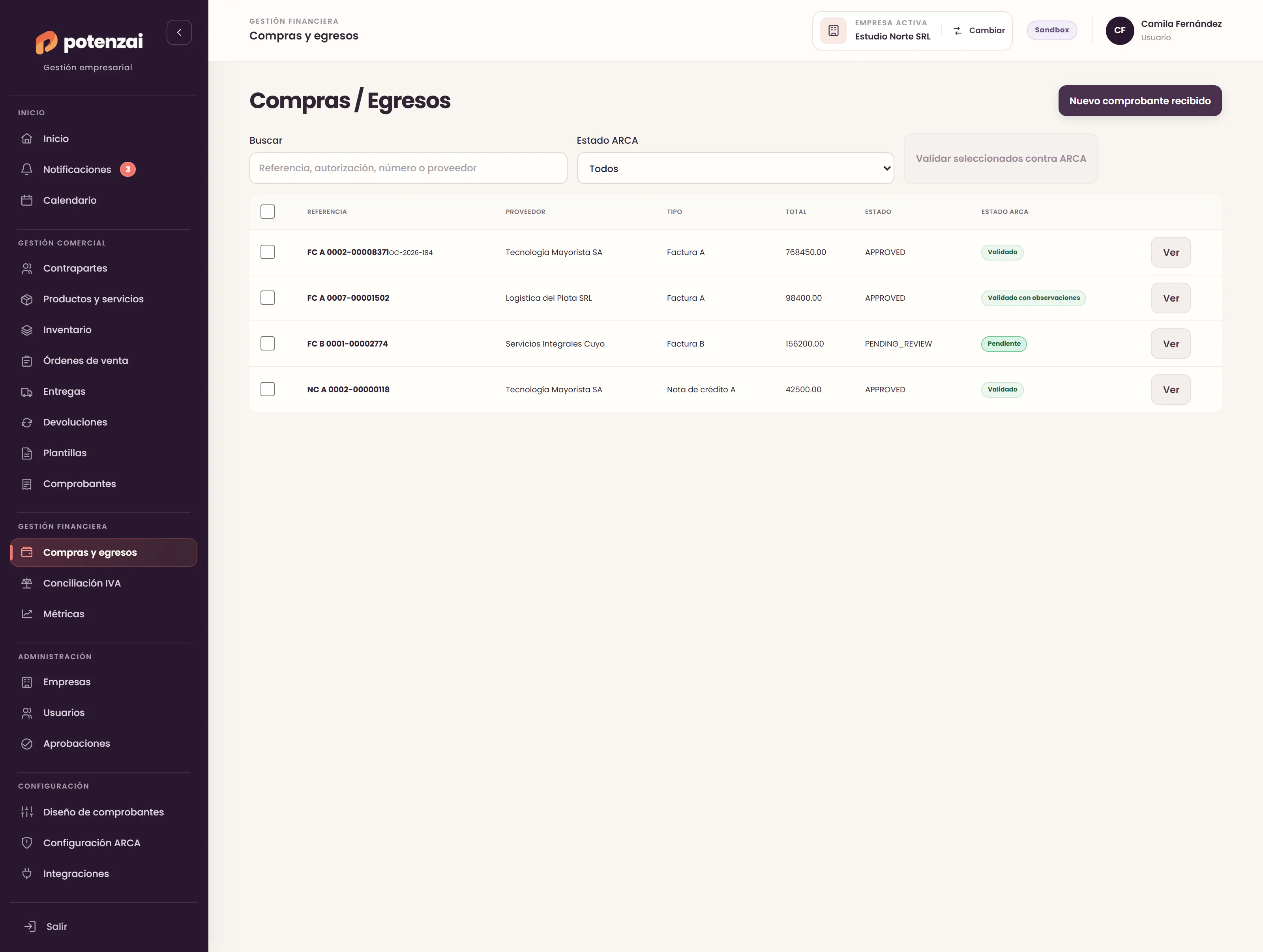Click Ver for Logística del Plata SRL
Image resolution: width=1263 pixels, height=952 pixels.
click(1171, 298)
